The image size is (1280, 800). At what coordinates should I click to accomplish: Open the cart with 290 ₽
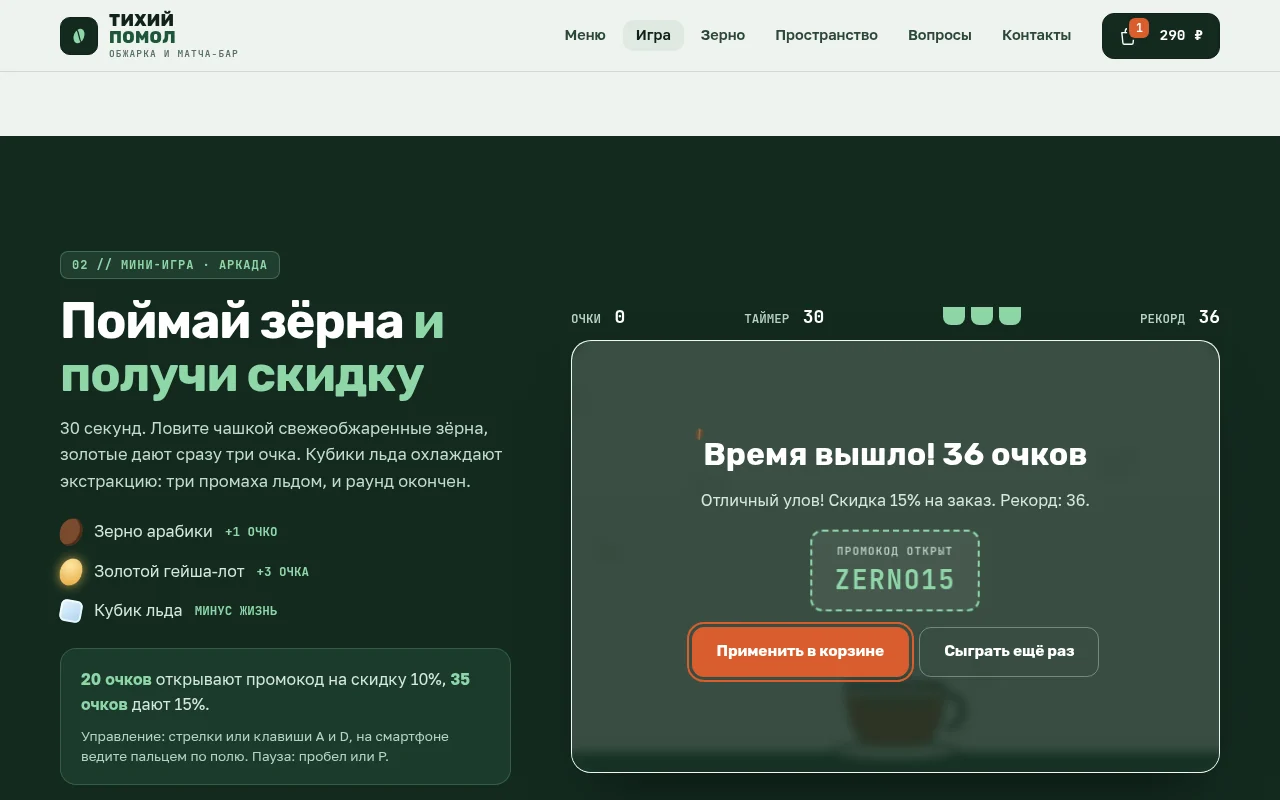point(1160,36)
